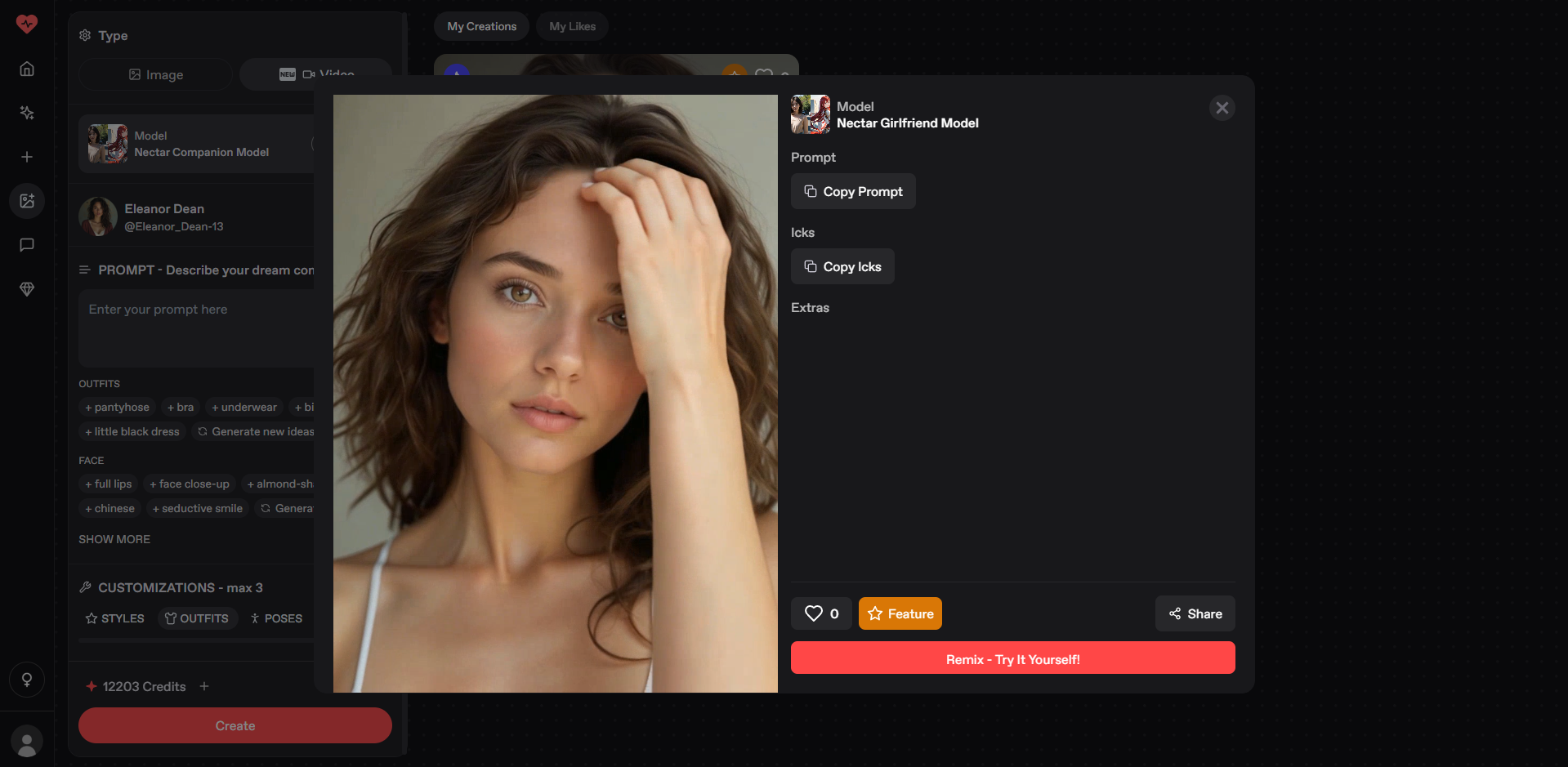The image size is (1568, 767).
Task: Open chats via the speech bubble icon
Action: (27, 245)
